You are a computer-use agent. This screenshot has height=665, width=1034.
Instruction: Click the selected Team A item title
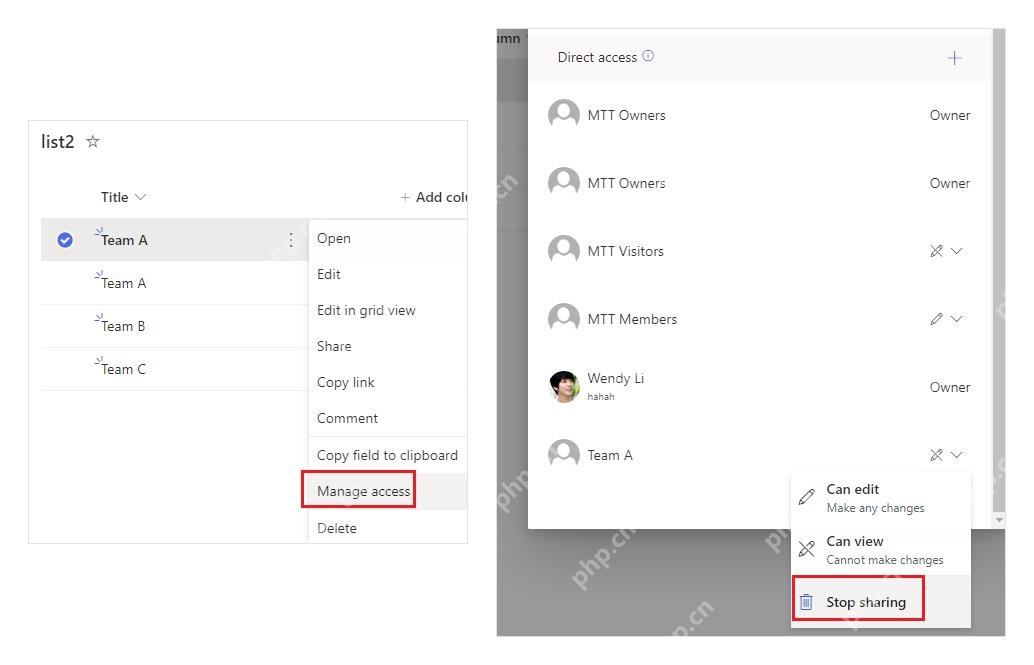[x=124, y=240]
